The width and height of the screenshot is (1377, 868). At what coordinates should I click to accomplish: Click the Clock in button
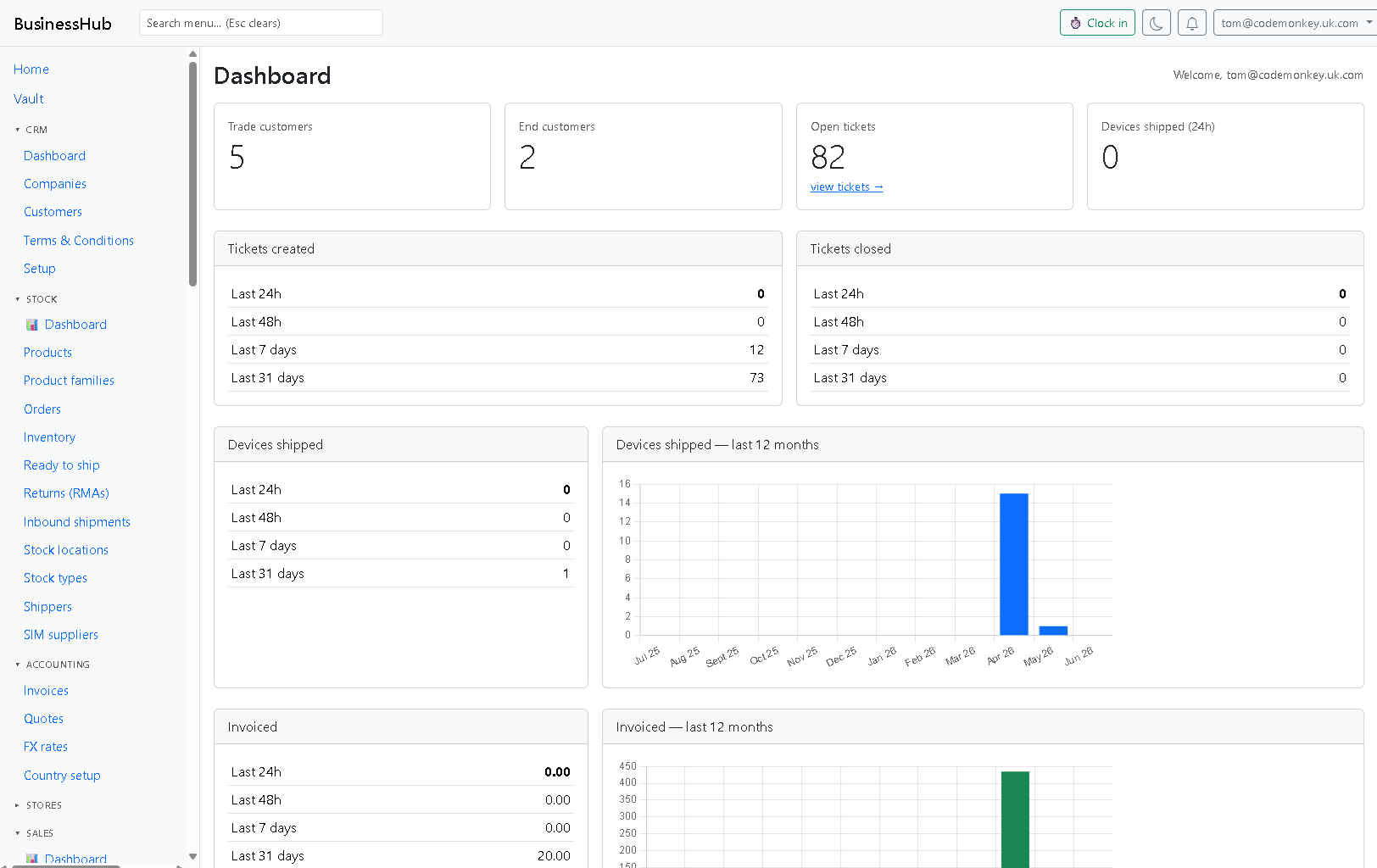point(1097,23)
